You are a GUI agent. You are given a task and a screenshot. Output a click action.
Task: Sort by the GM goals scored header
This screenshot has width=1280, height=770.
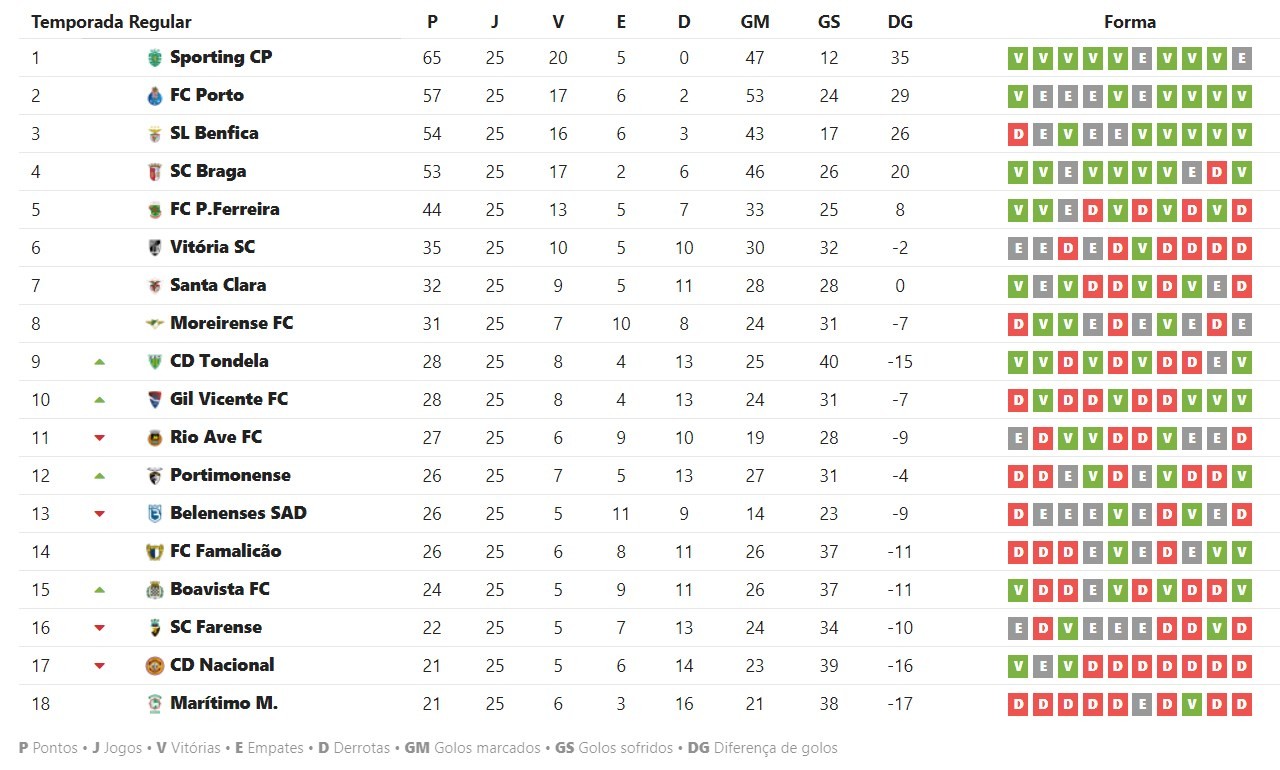pos(755,22)
